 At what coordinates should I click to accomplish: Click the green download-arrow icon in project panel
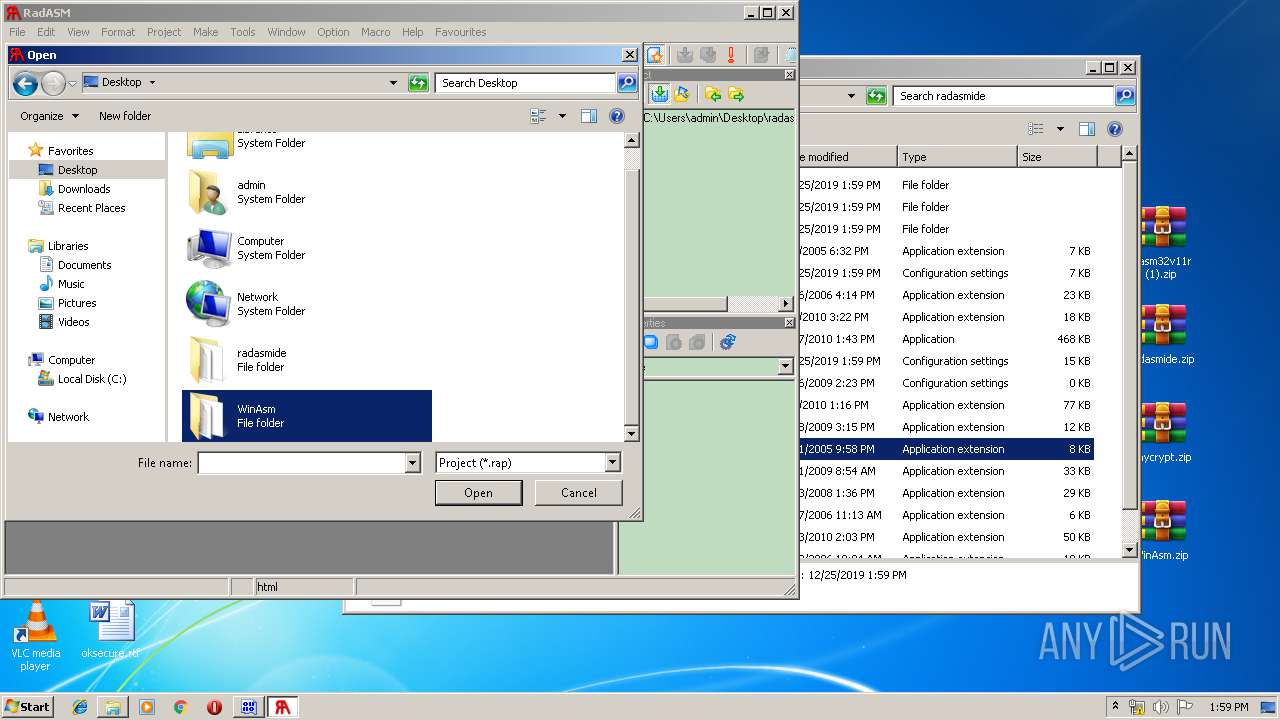pos(660,94)
